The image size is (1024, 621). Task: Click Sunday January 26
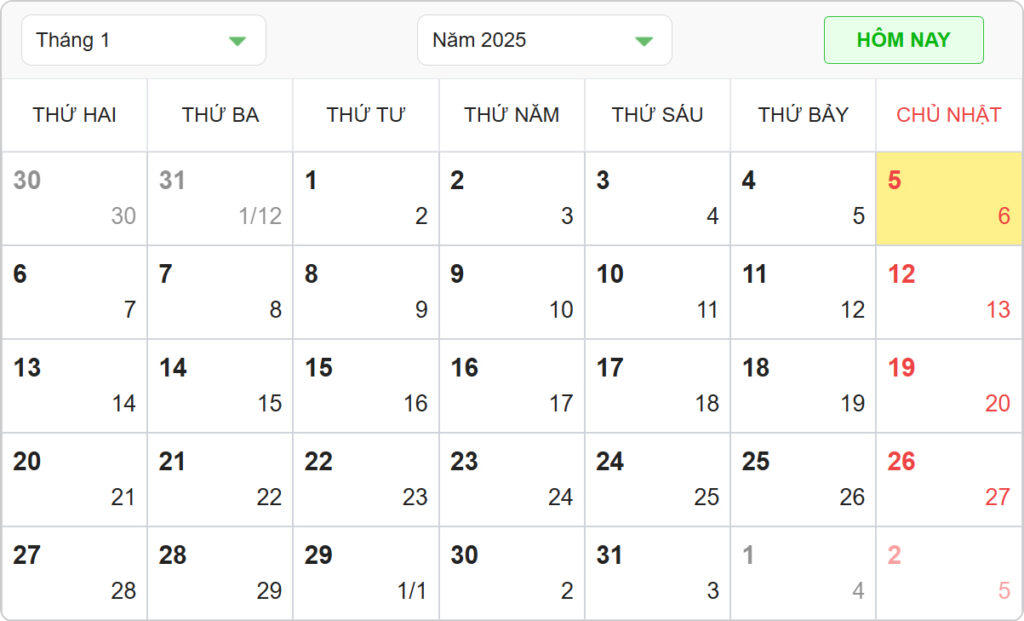click(x=949, y=480)
